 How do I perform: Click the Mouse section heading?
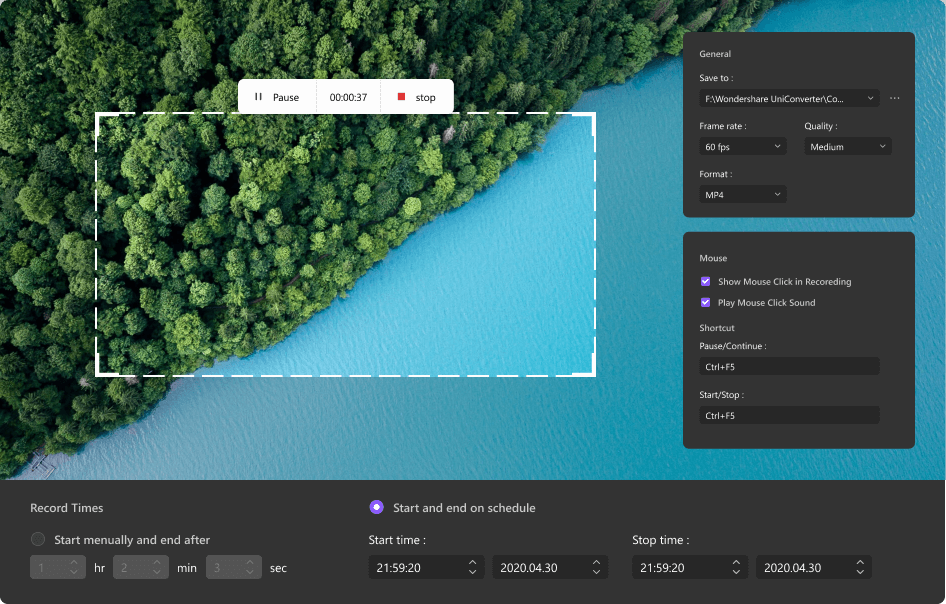click(x=713, y=258)
